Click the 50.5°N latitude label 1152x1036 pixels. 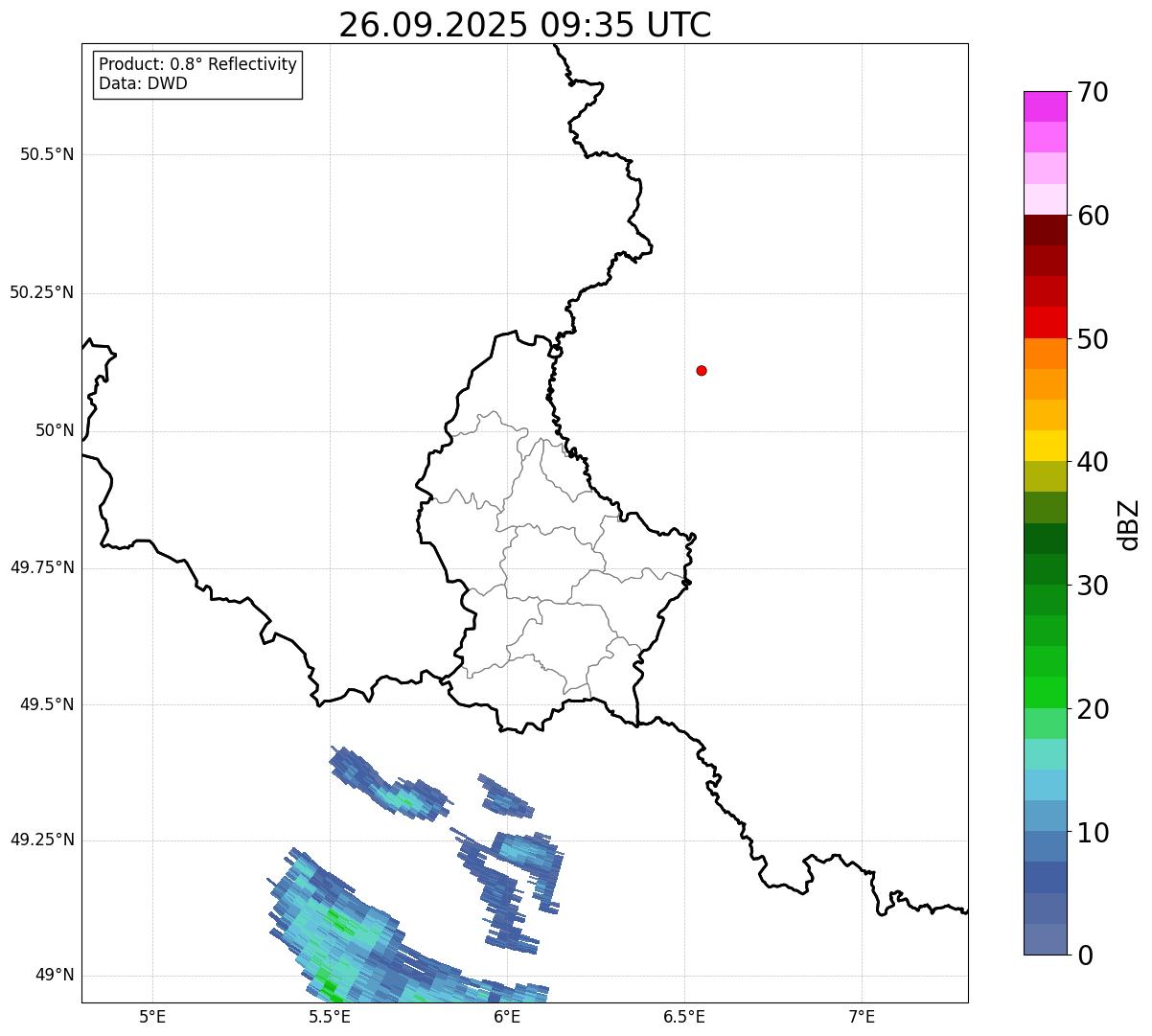click(47, 154)
